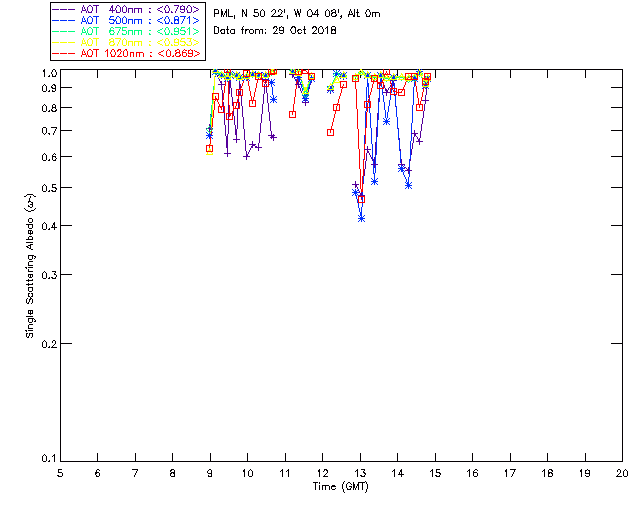Click the AOT 1020nm legend entry
Image resolution: width=640 pixels, height=512 pixels.
click(127, 53)
